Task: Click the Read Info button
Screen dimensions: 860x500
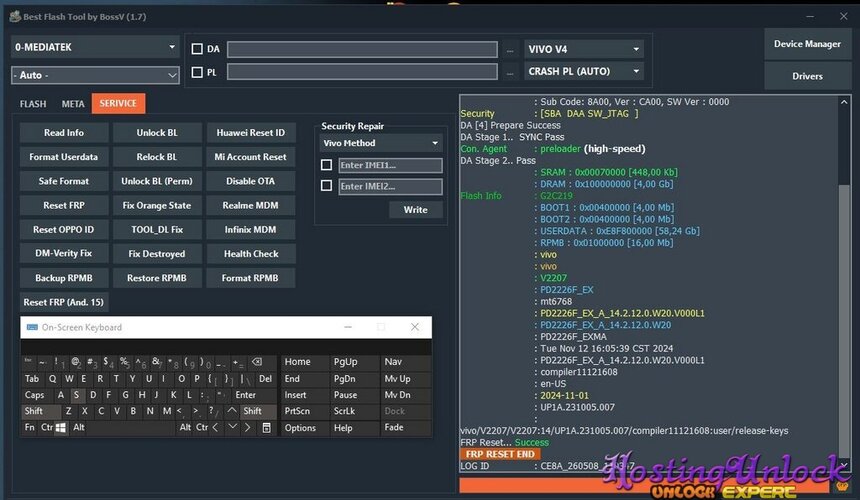Action: (64, 133)
